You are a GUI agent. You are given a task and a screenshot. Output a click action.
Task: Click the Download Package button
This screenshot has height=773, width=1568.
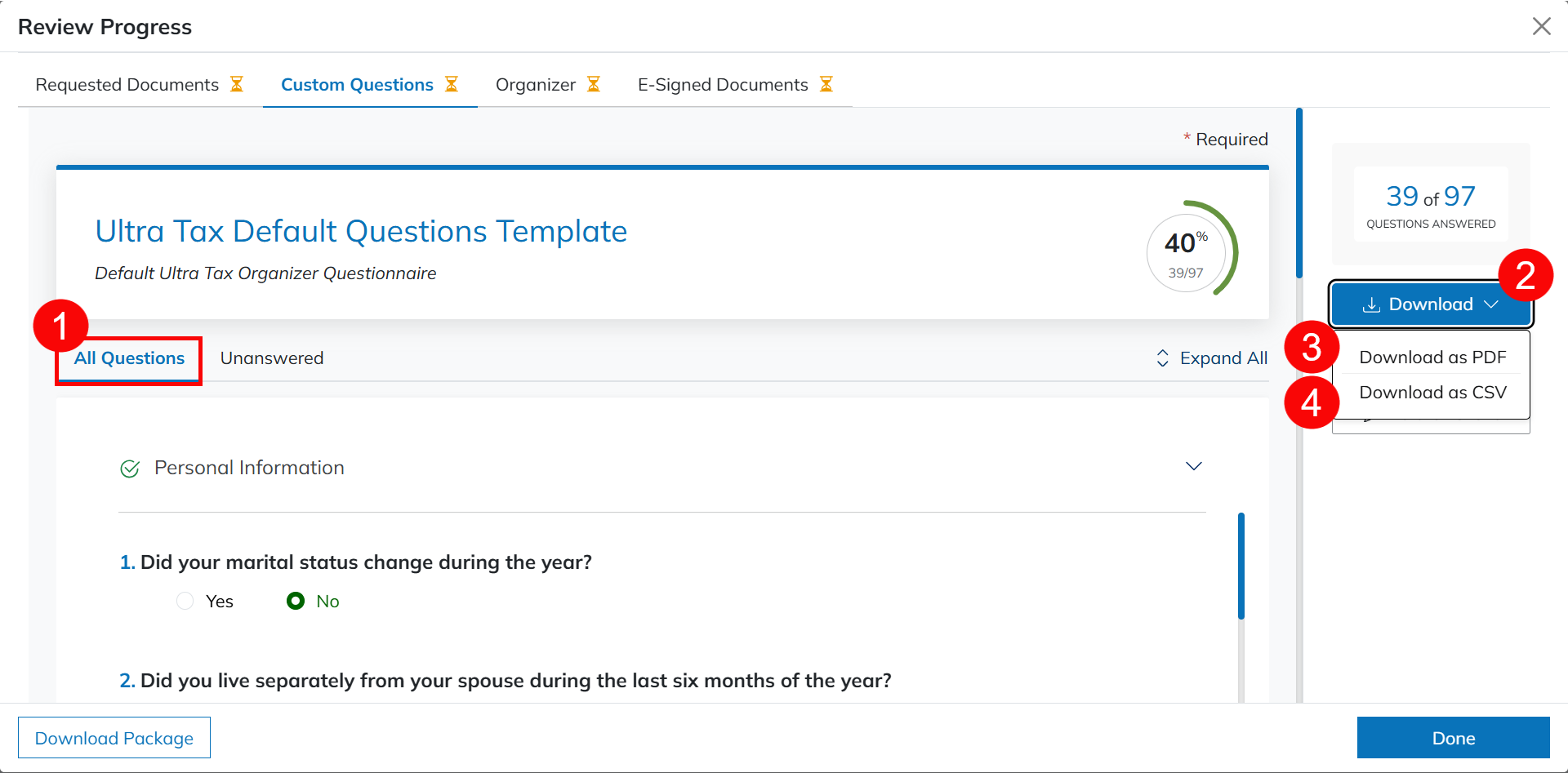point(114,738)
